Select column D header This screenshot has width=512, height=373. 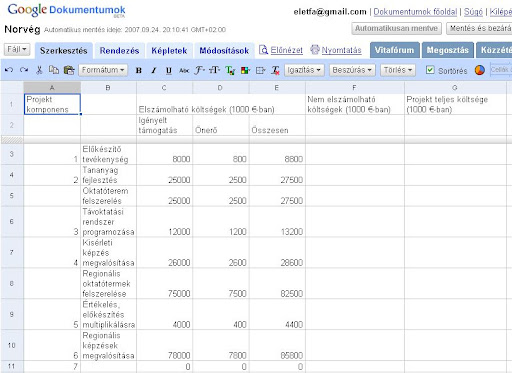tap(220, 88)
